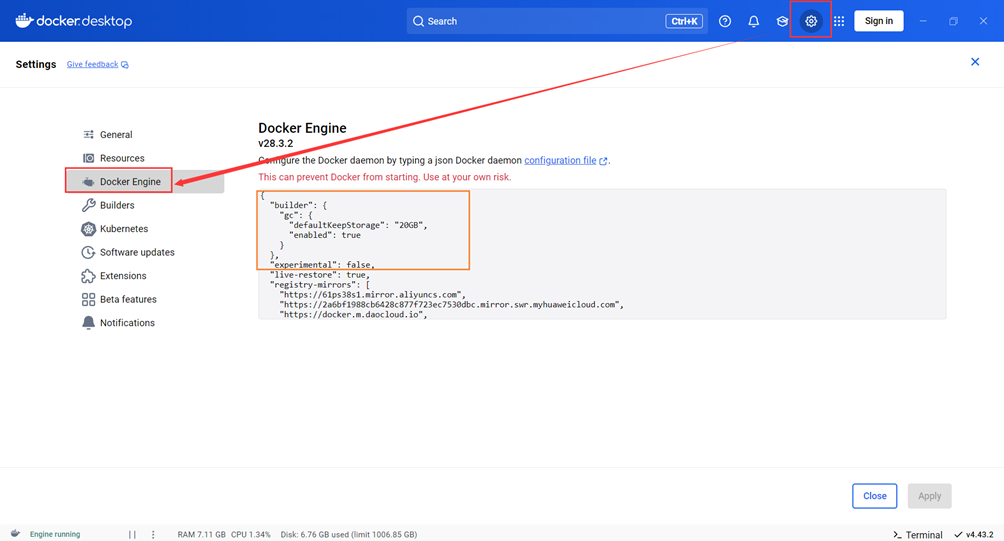The width and height of the screenshot is (1004, 541).
Task: Click the v4.43.2 version indicator
Action: click(974, 534)
